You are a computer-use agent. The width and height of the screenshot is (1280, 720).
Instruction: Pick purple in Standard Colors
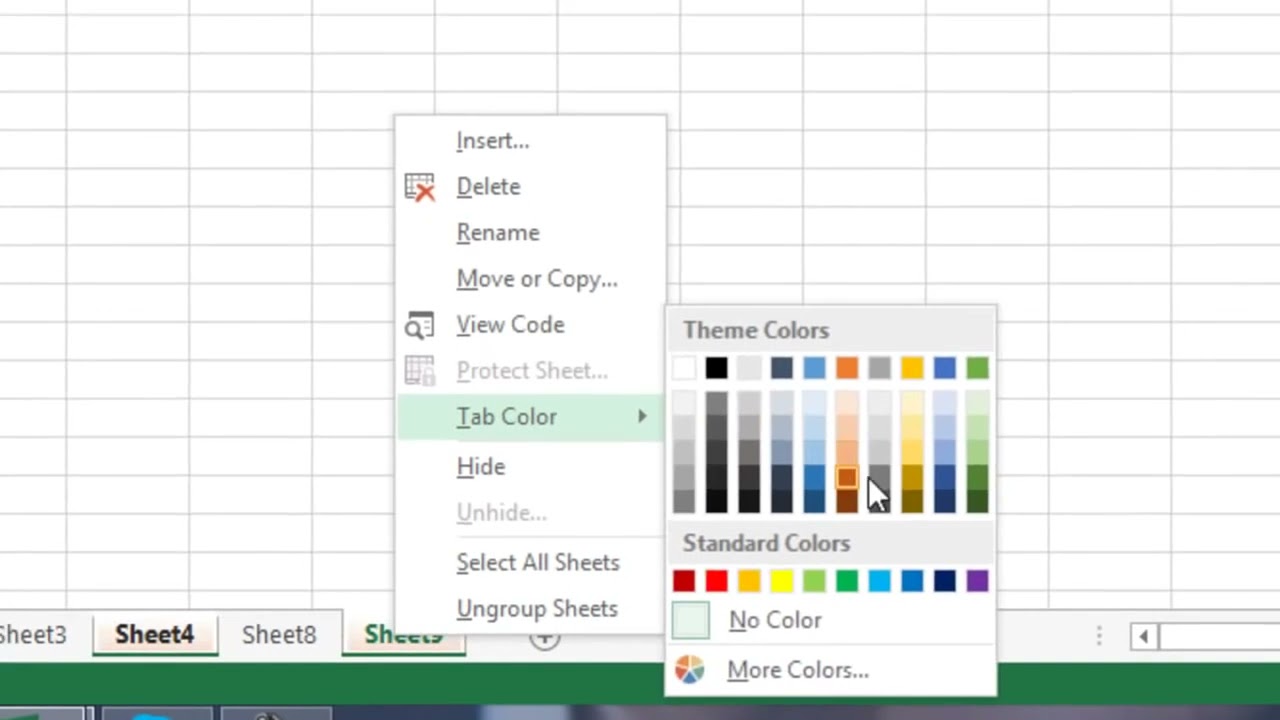pos(977,581)
